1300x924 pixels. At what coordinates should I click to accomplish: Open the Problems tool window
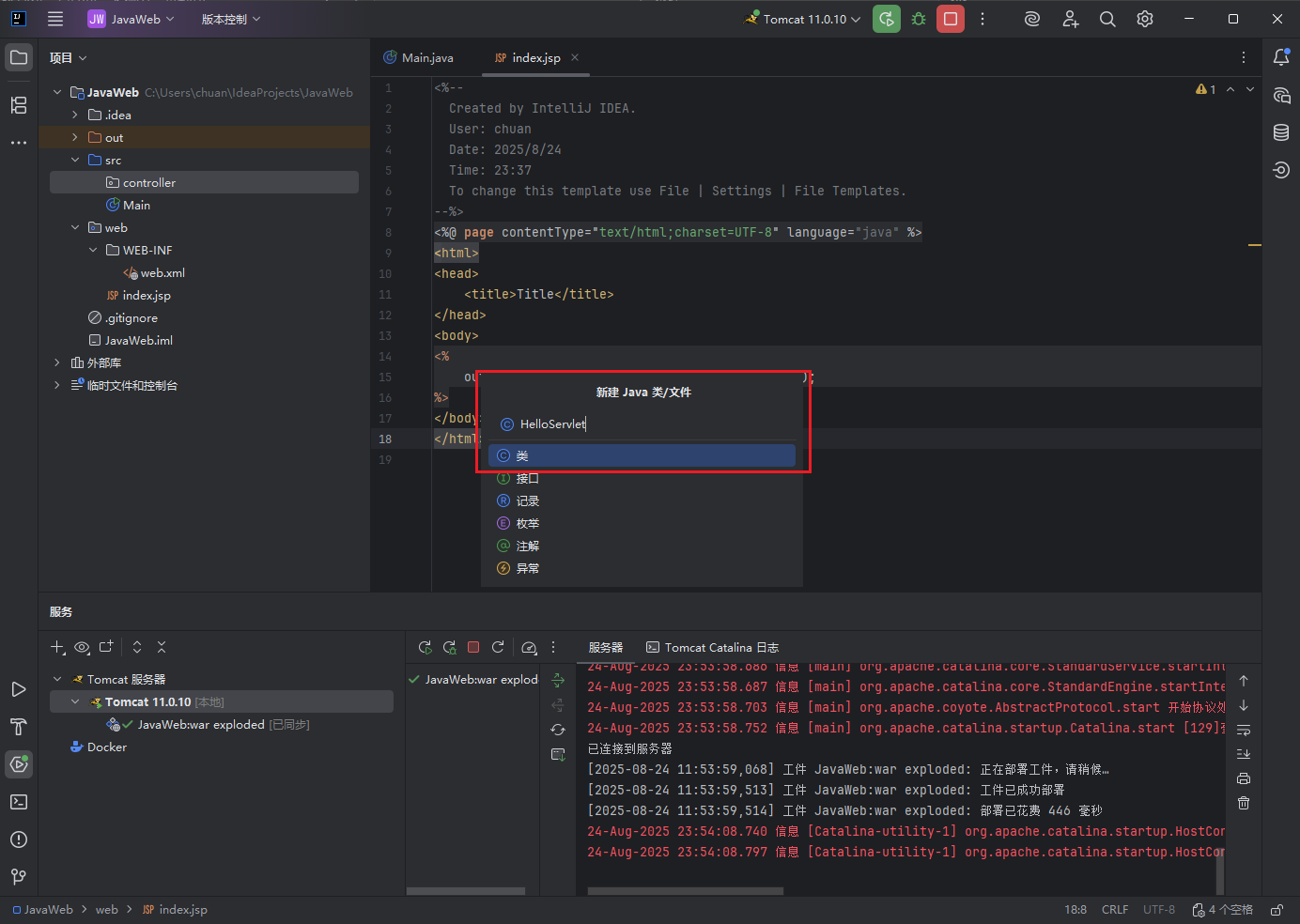[x=19, y=839]
